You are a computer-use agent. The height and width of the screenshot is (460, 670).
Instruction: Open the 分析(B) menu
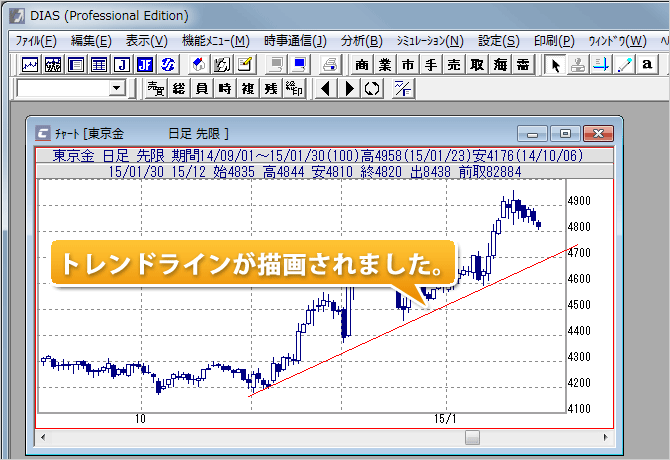pyautogui.click(x=361, y=40)
